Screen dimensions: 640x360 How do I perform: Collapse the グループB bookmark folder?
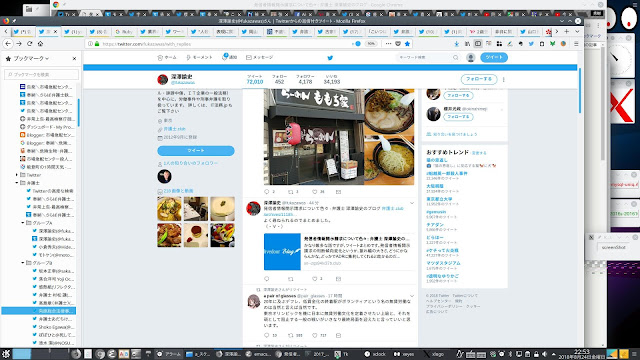coord(23,263)
